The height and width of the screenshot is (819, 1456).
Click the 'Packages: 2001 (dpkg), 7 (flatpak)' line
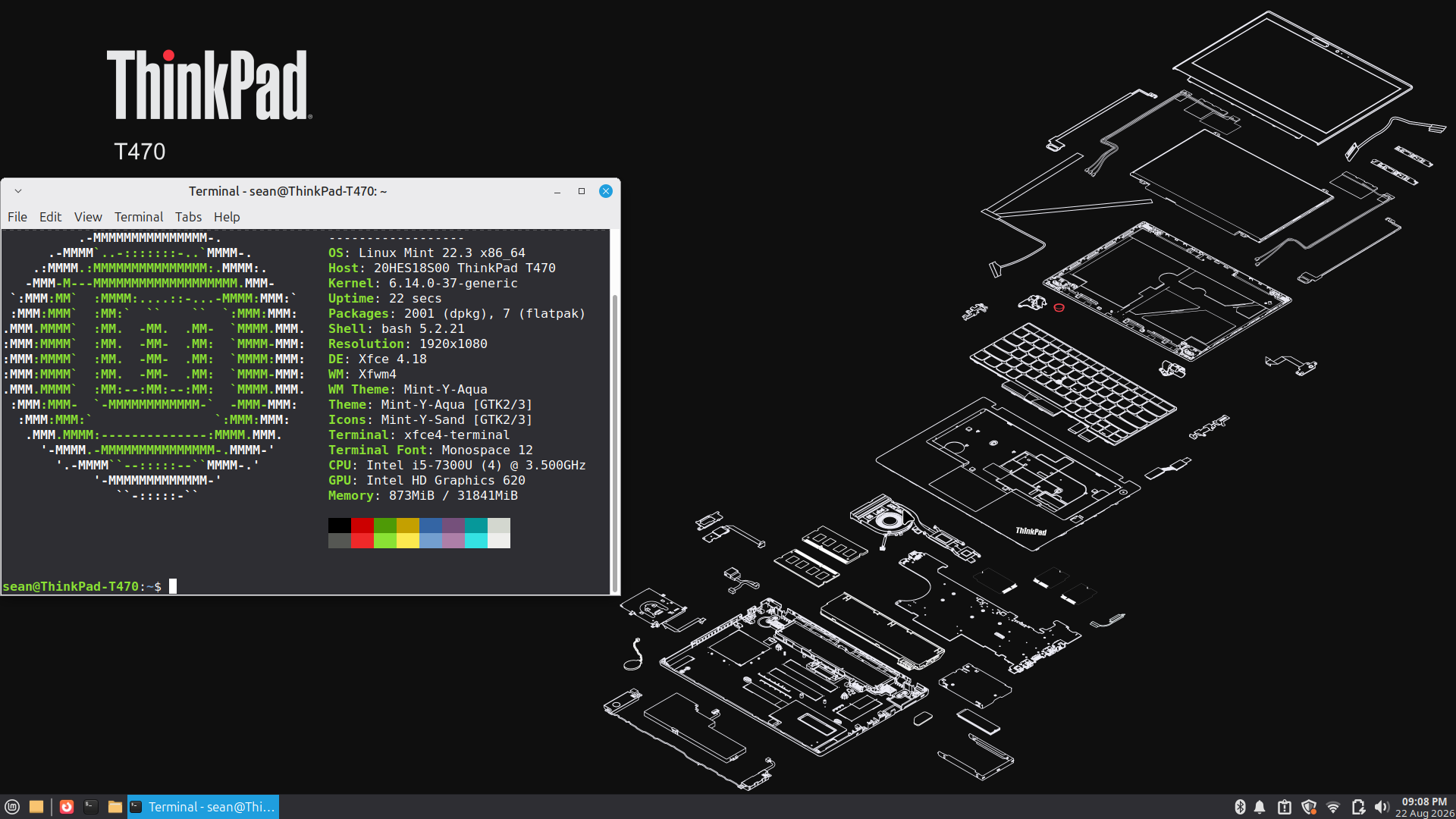click(457, 314)
